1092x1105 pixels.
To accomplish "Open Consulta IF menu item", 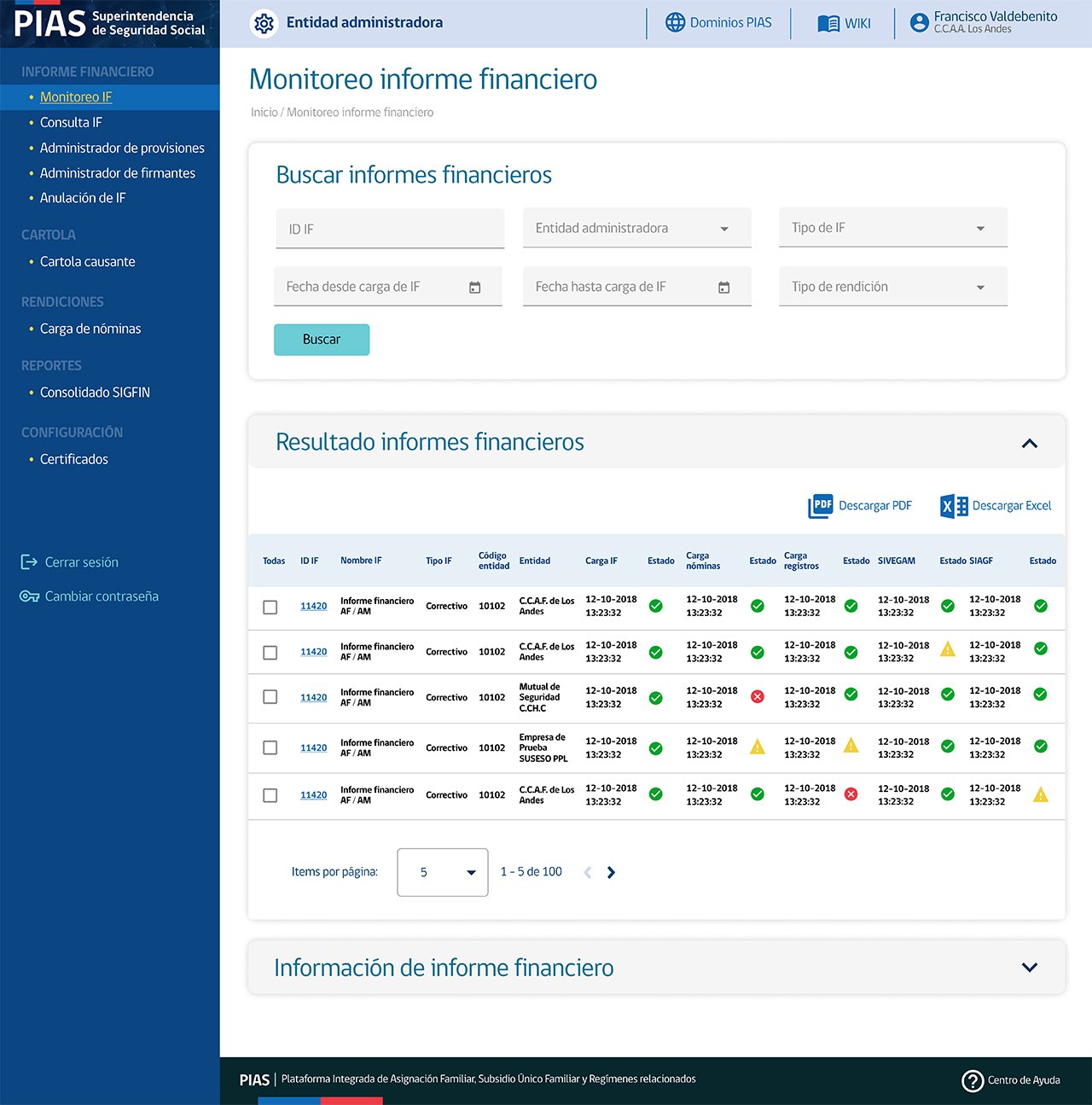I will click(71, 123).
